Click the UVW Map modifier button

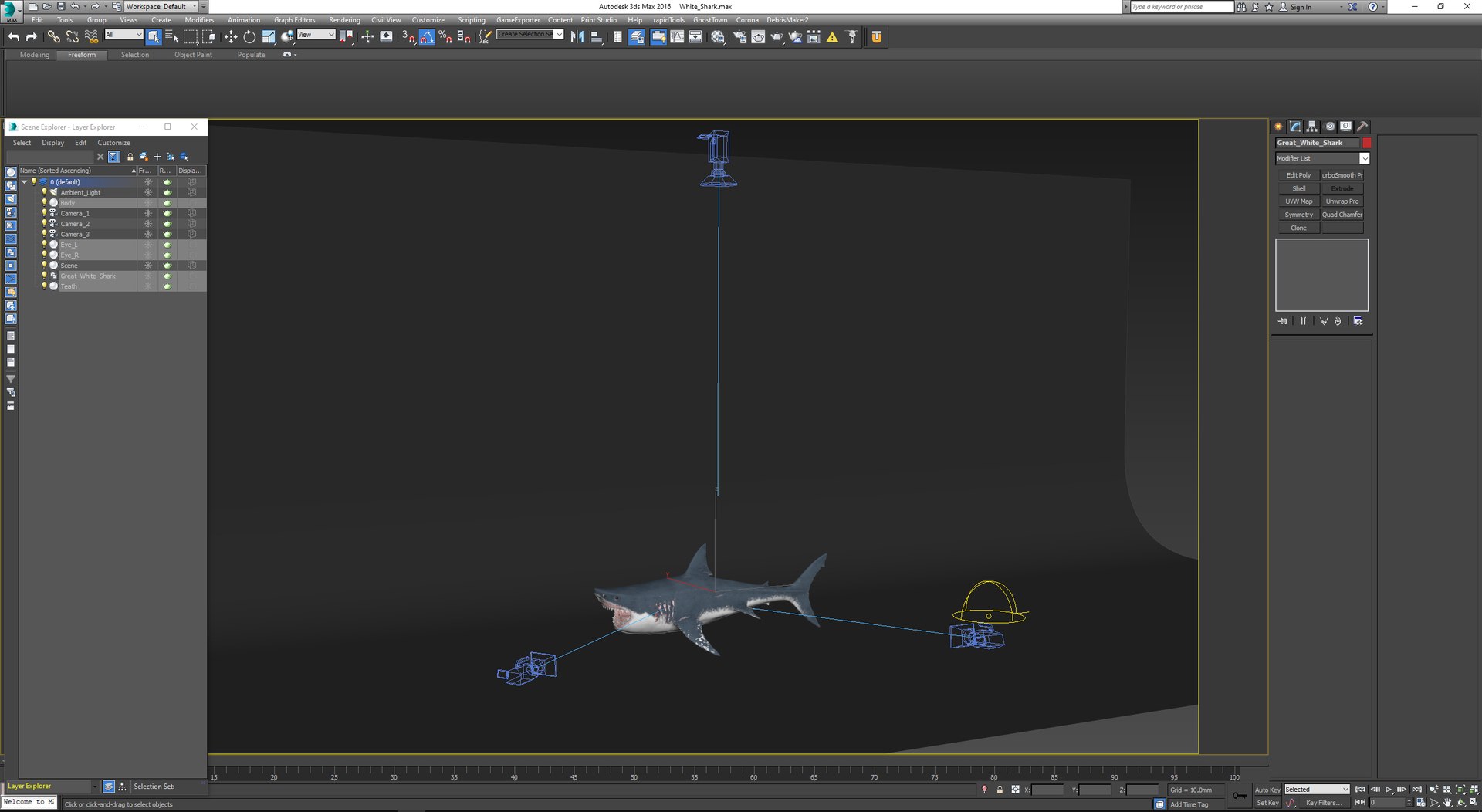coord(1298,201)
